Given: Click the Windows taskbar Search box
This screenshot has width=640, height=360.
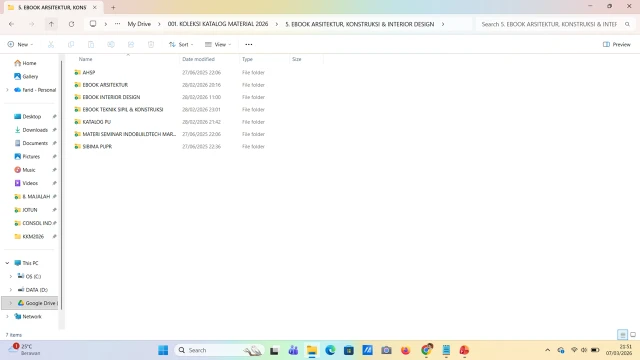Looking at the screenshot, I should tap(220, 350).
